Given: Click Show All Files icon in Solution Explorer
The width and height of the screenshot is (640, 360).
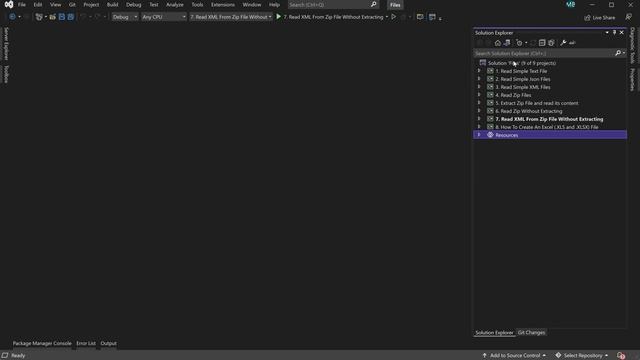Looking at the screenshot, I should pos(551,43).
